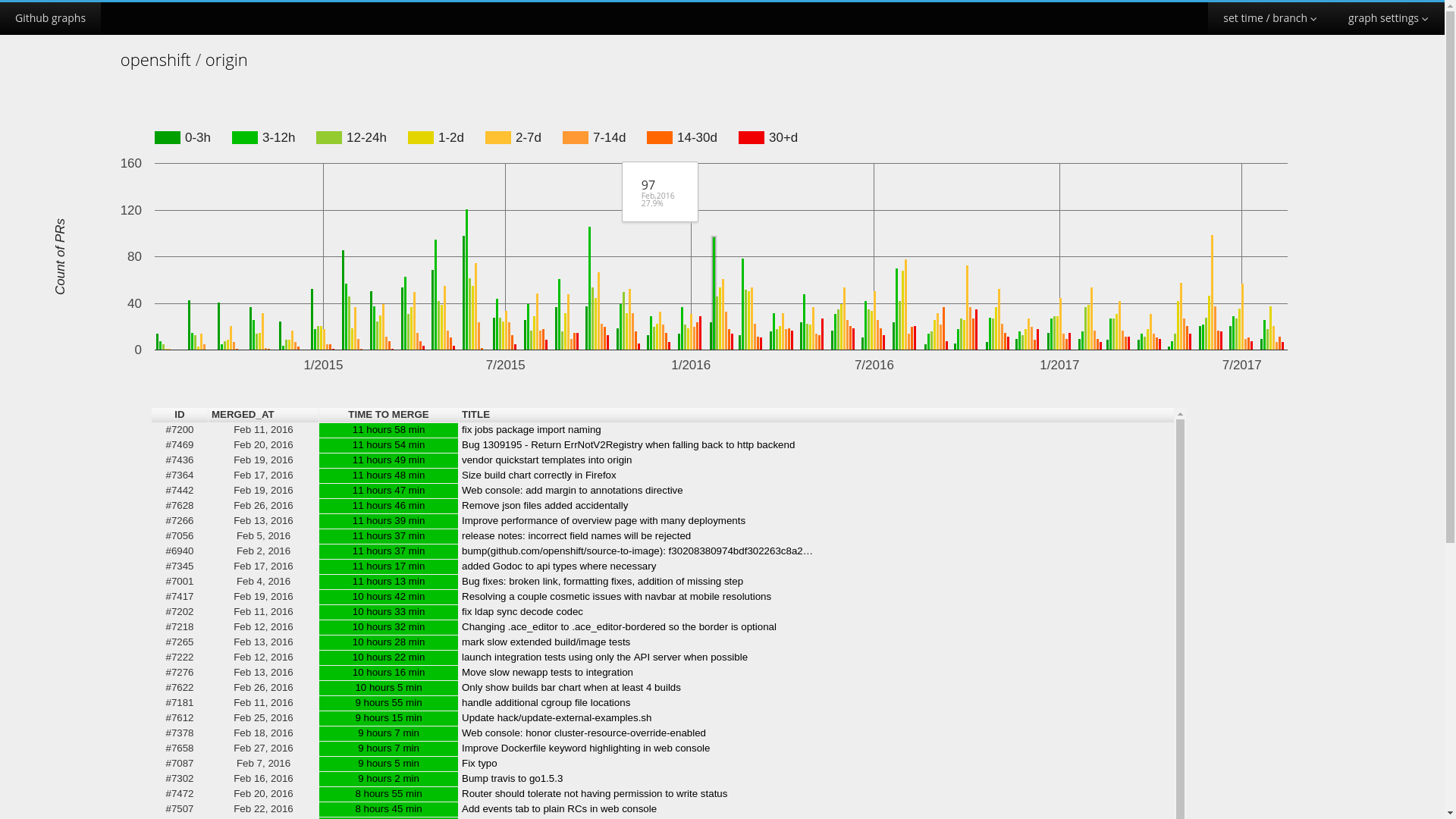Screen dimensions: 1456x819
Task: Sort by MERGED_AT column header
Action: click(x=243, y=415)
